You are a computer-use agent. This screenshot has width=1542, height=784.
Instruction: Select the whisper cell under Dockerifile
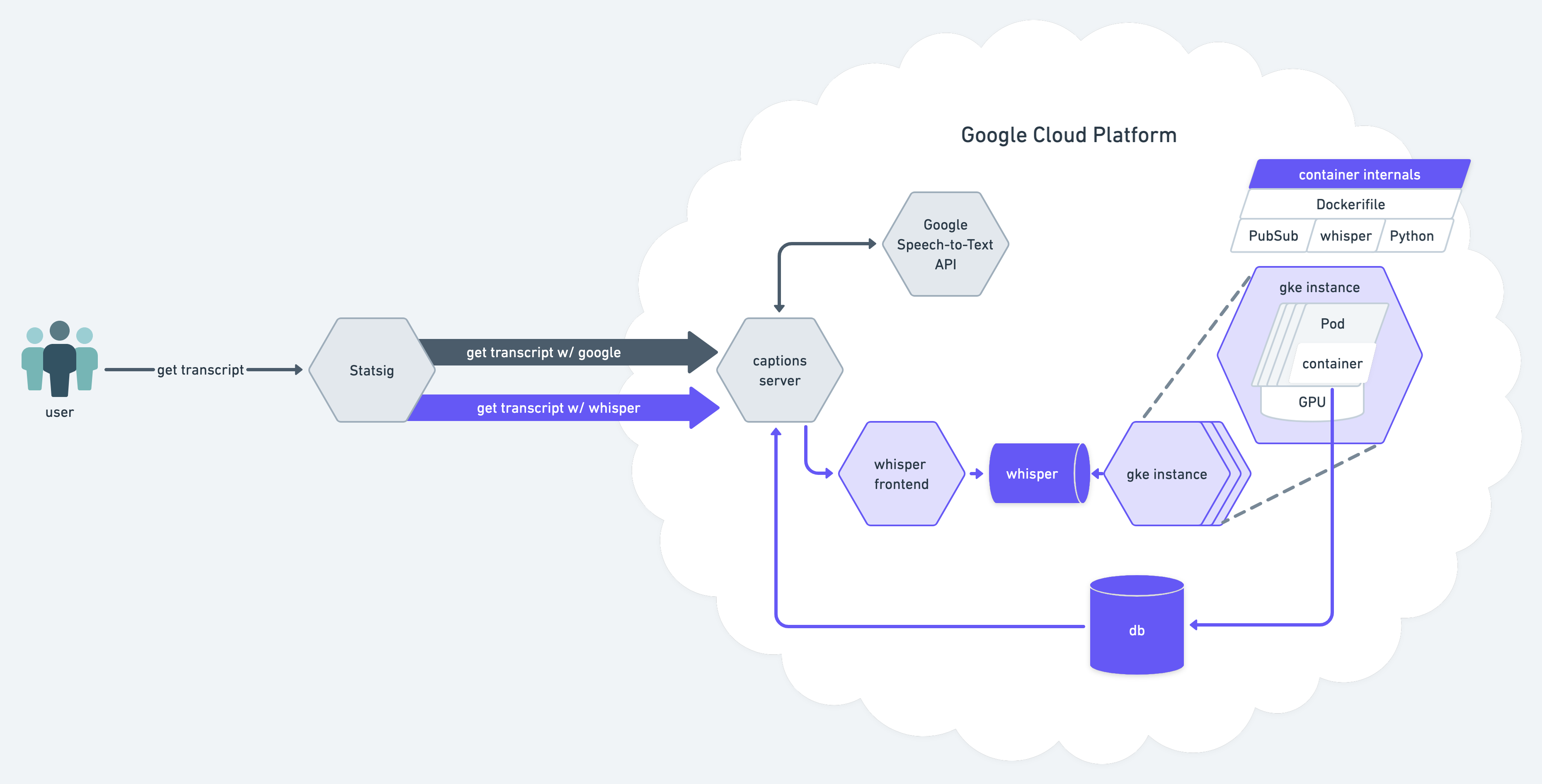[1346, 236]
